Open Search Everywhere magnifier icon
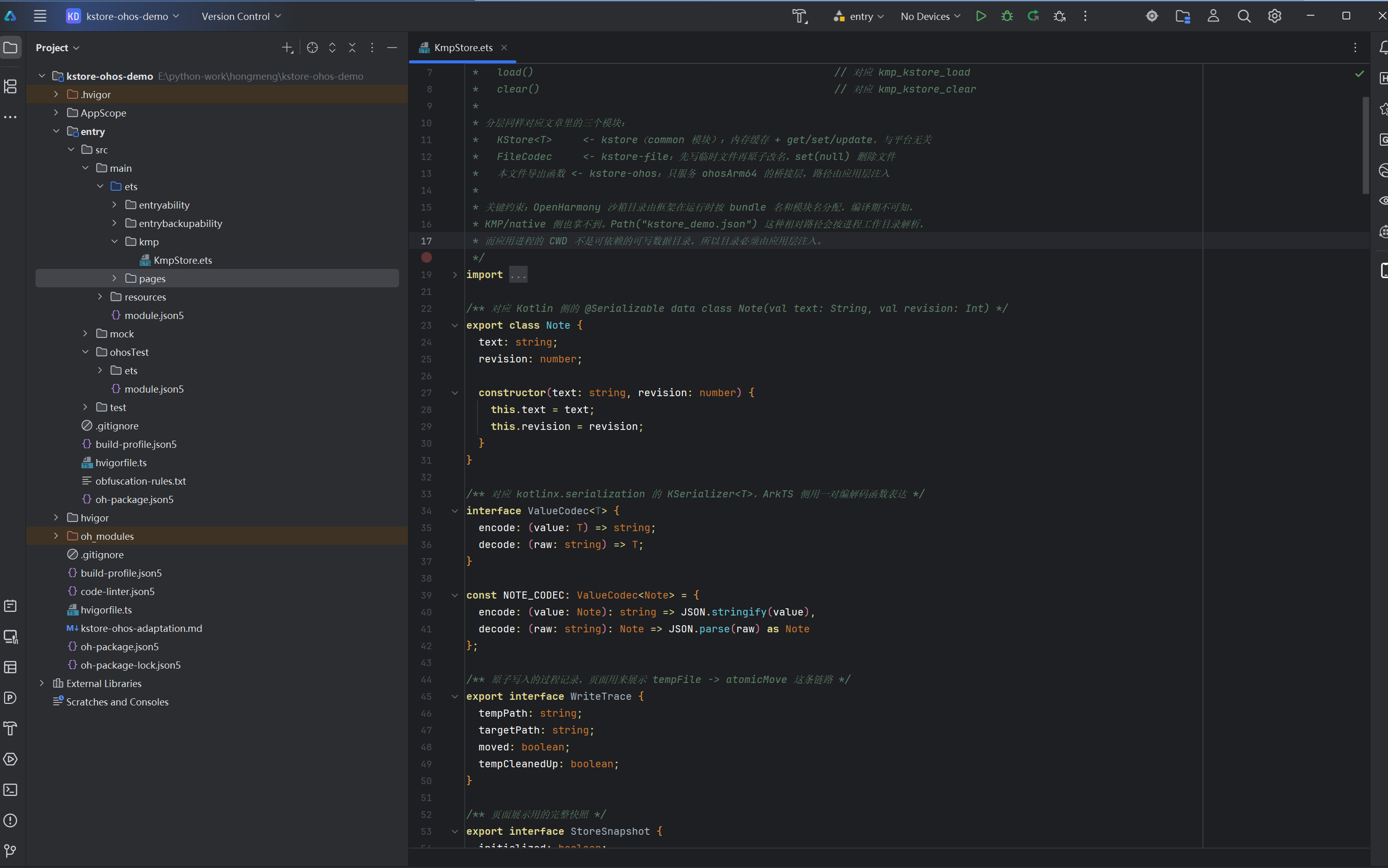 (1243, 16)
